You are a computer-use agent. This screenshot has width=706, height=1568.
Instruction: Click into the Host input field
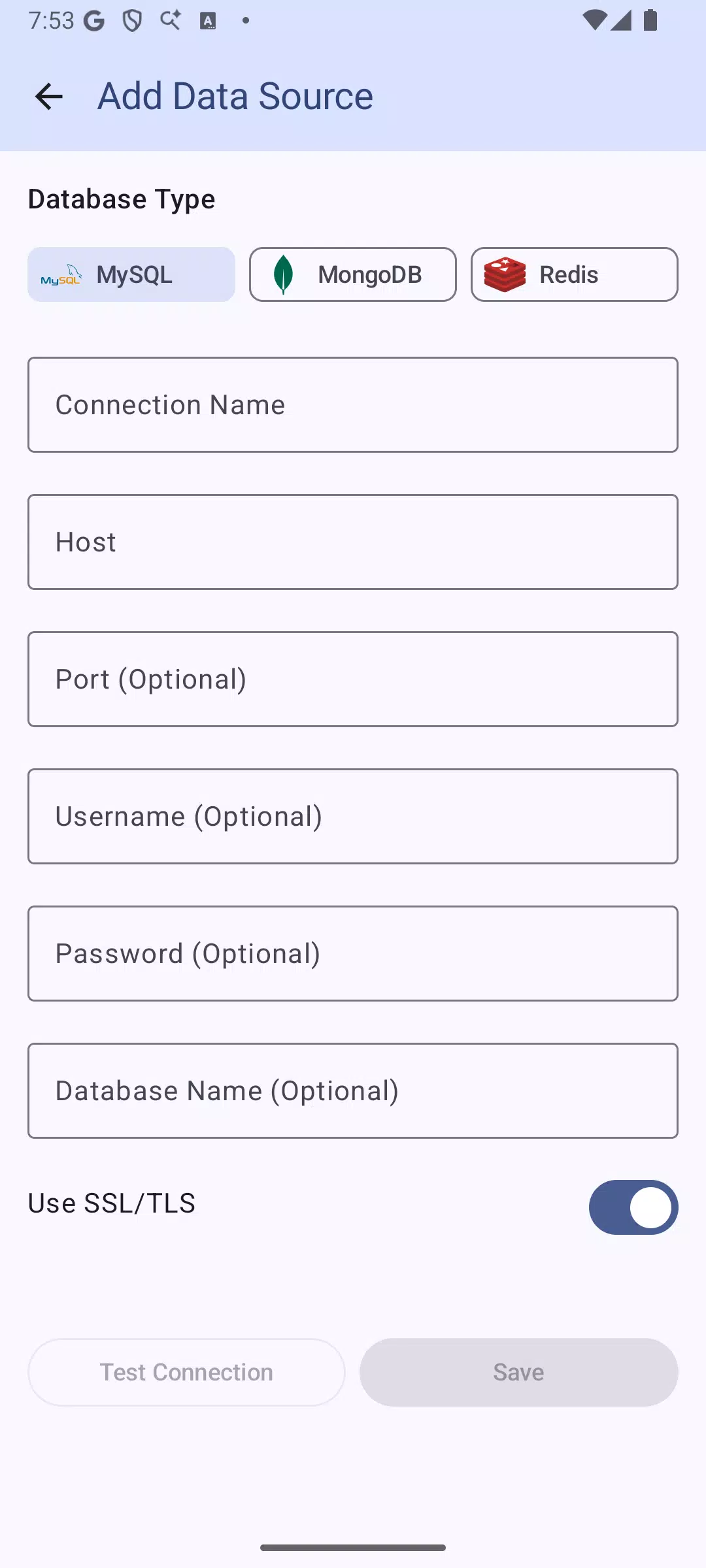point(353,542)
